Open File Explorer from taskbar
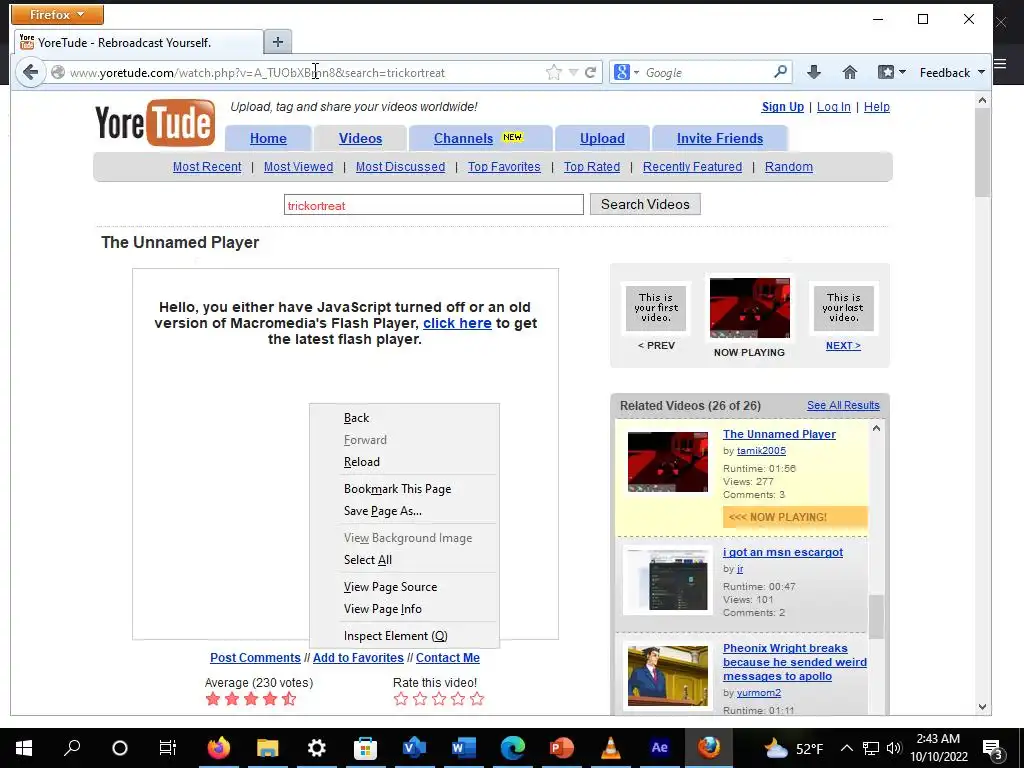The height and width of the screenshot is (768, 1024). tap(268, 748)
